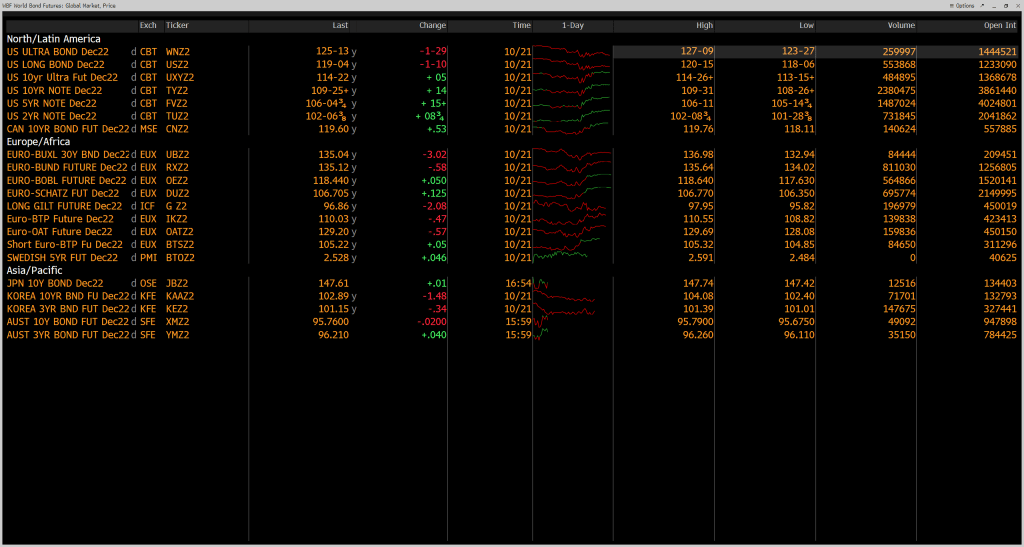Image resolution: width=1024 pixels, height=547 pixels.
Task: Click the 1-Day column header
Action: pos(572,24)
